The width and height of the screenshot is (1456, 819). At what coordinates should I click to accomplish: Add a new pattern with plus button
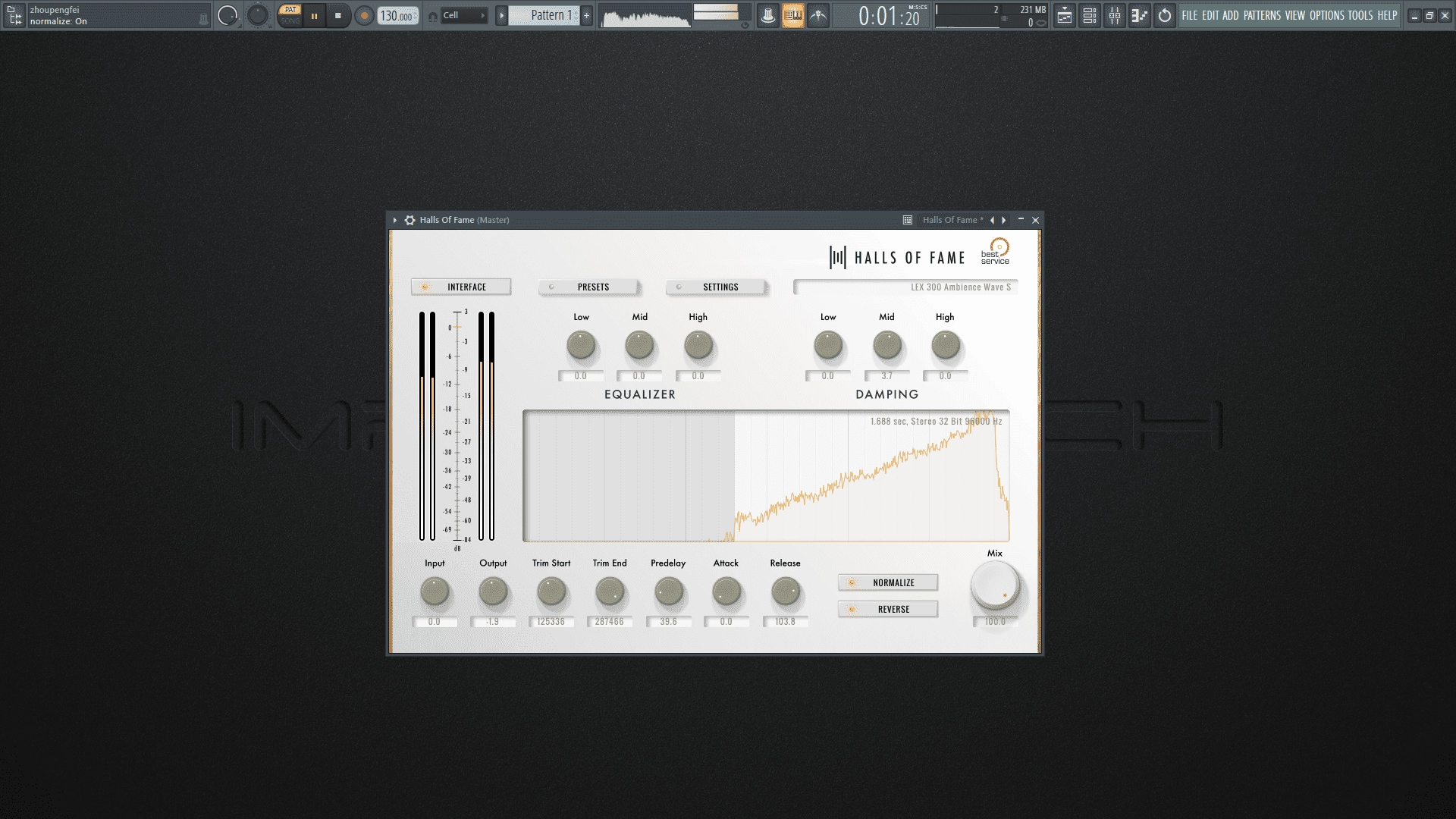tap(586, 15)
